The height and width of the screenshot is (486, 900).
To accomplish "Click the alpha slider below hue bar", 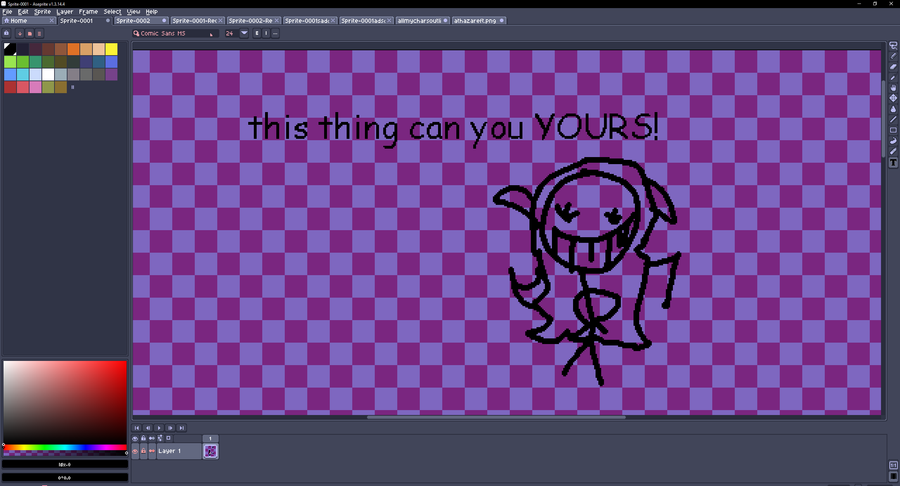I will click(65, 453).
